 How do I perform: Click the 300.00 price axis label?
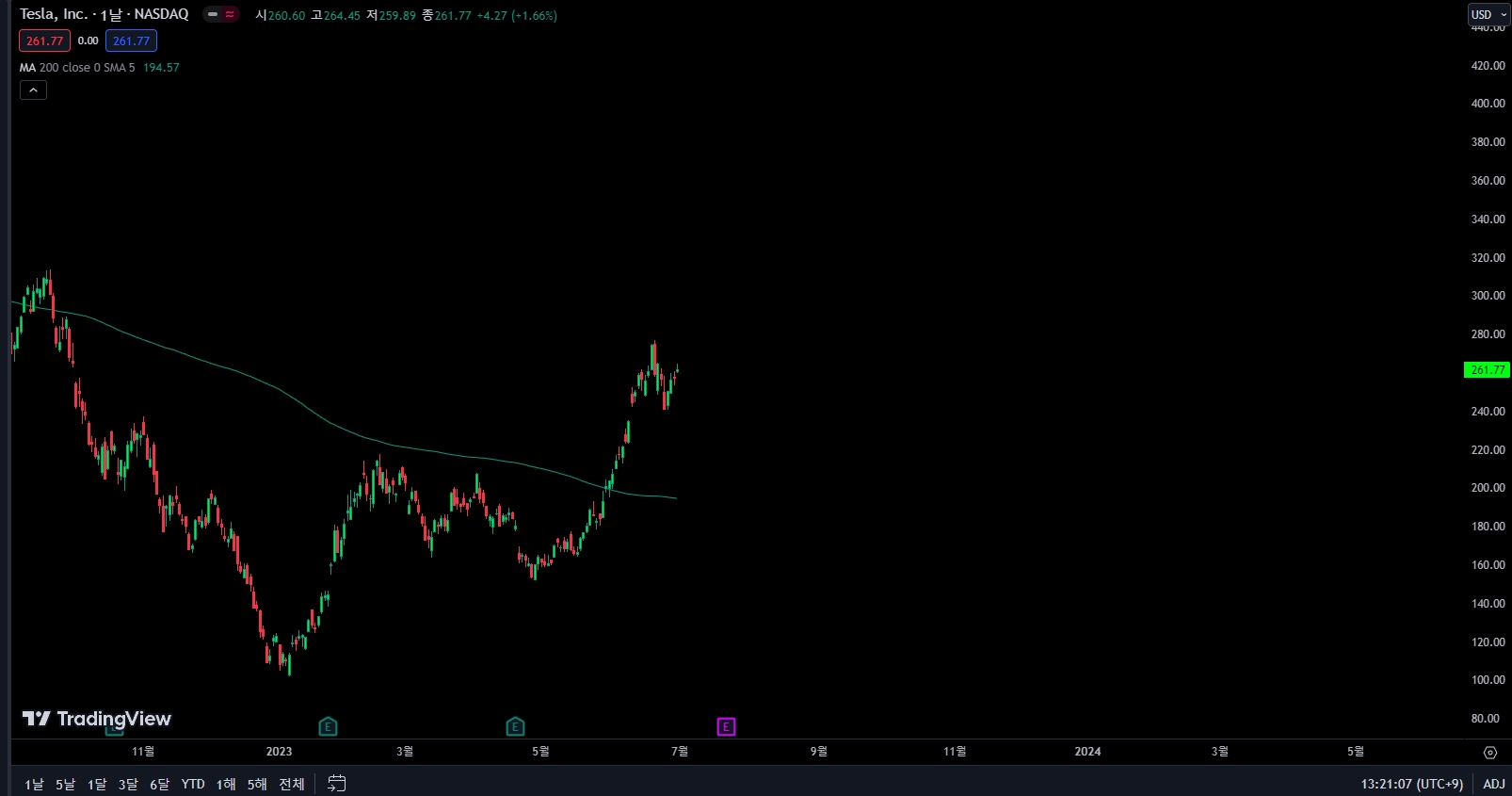1488,296
